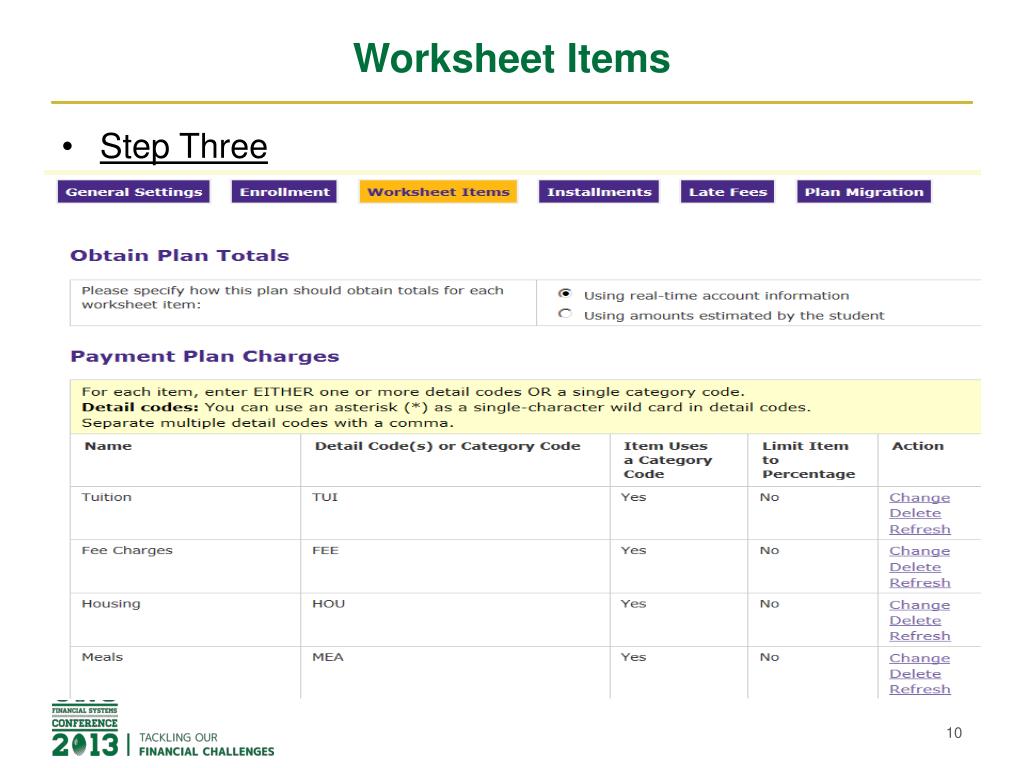
Task: Click the Housing name cell
Action: click(185, 620)
